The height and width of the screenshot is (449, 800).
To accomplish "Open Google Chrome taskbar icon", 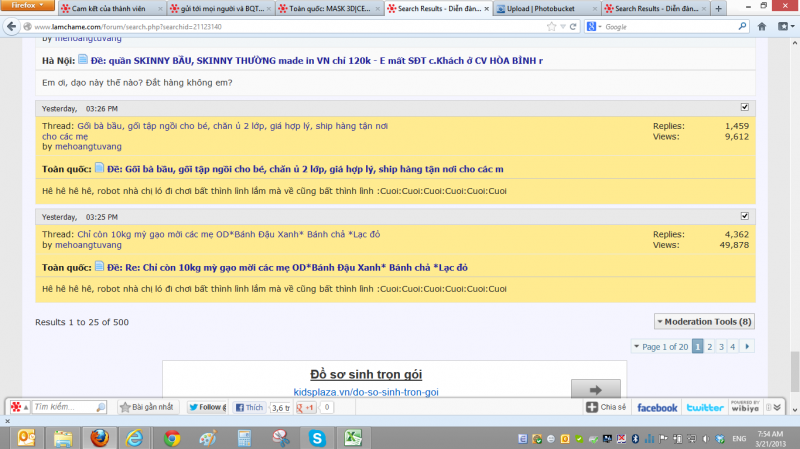I will [x=172, y=437].
